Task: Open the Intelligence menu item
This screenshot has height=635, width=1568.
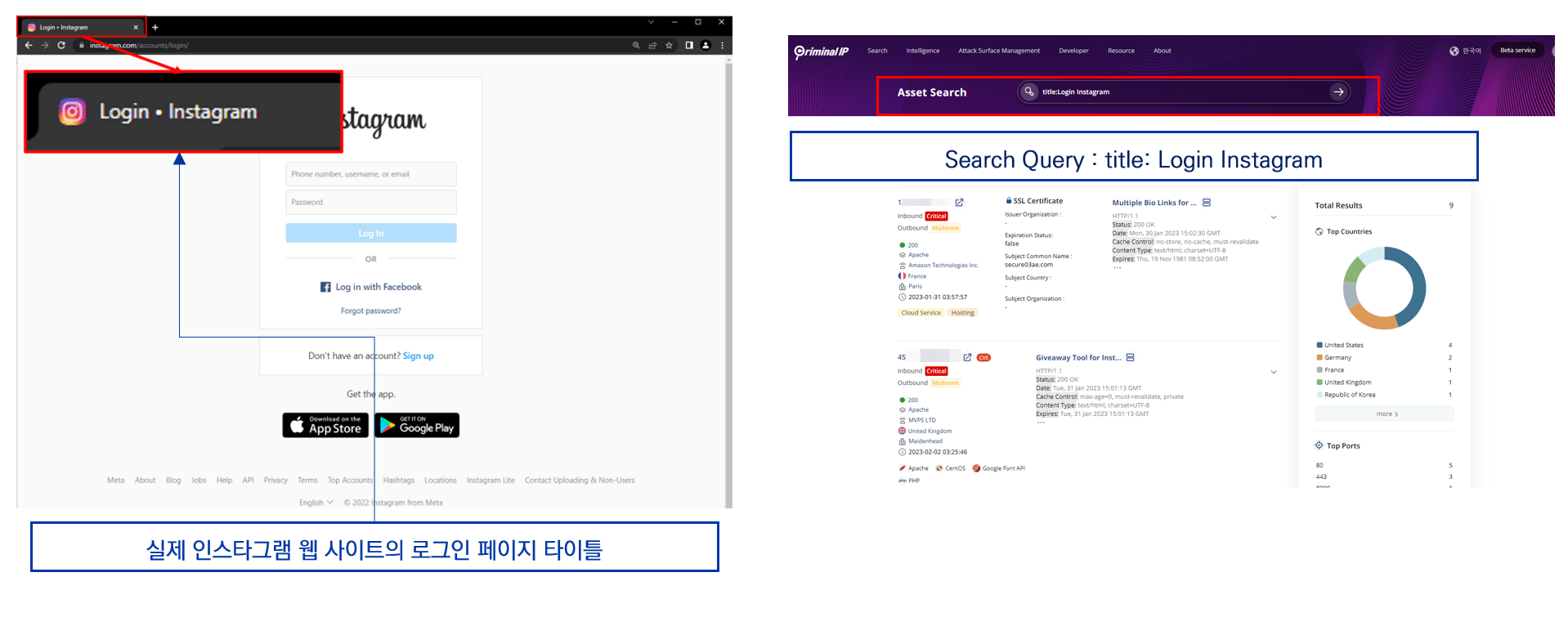Action: pos(922,51)
